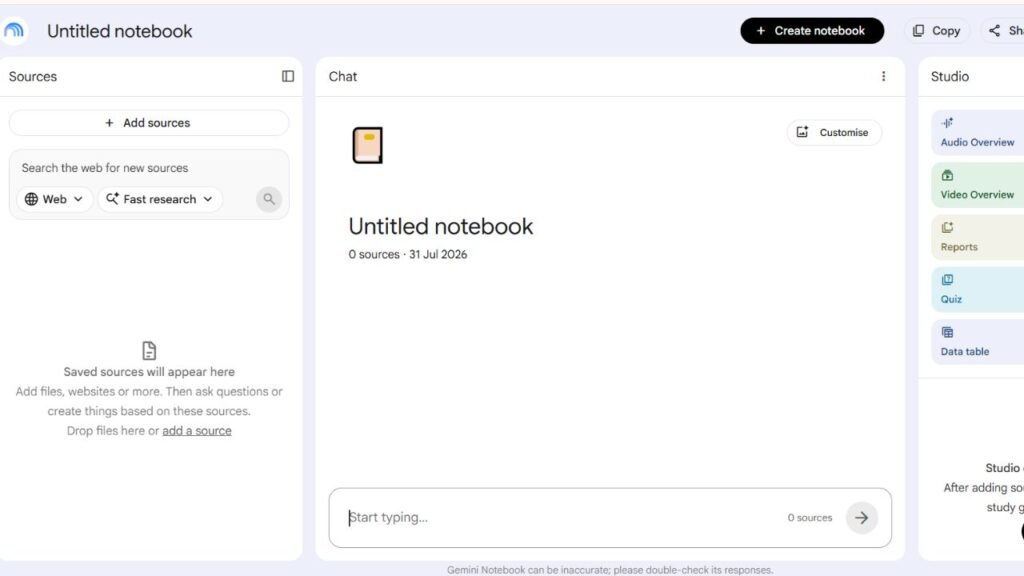Screen dimensions: 1024x576
Task: Click the 'Untitled notebook' title in the header
Action: click(120, 31)
